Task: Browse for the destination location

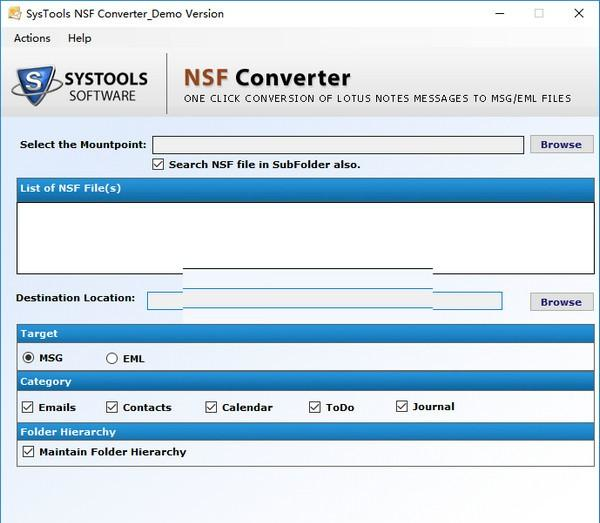Action: pos(561,302)
